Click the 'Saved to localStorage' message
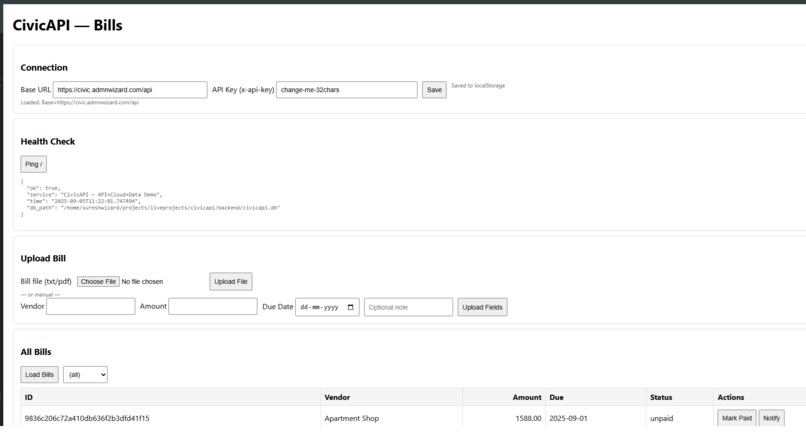The width and height of the screenshot is (806, 434). pos(478,86)
